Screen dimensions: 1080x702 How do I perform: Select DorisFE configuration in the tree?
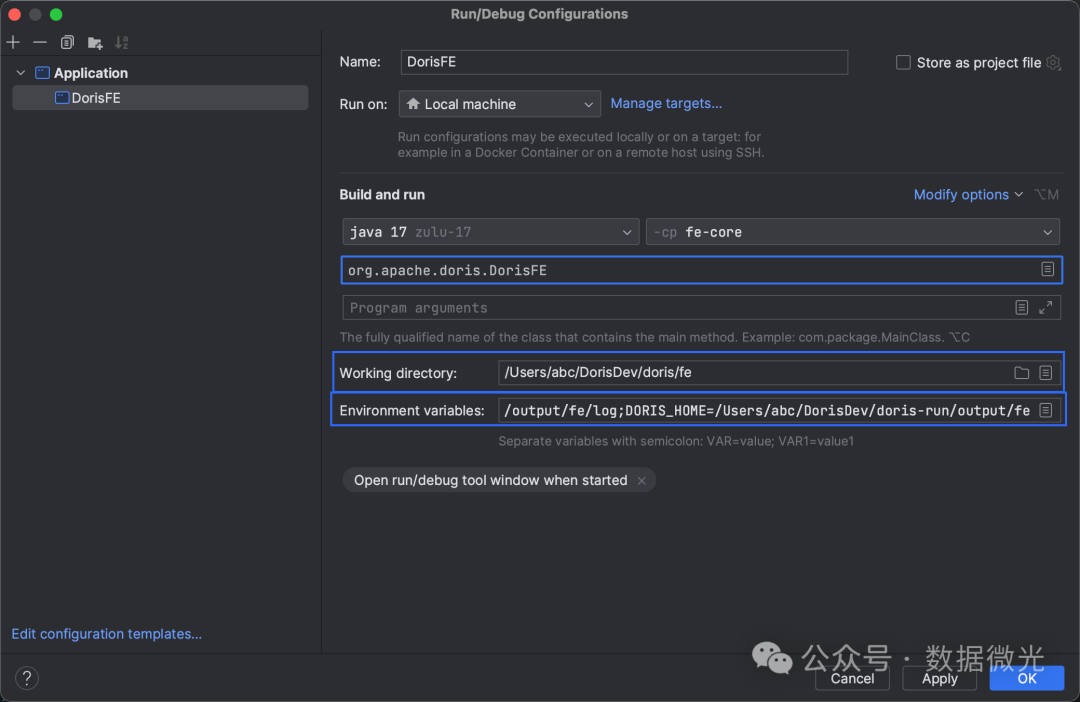pos(95,98)
